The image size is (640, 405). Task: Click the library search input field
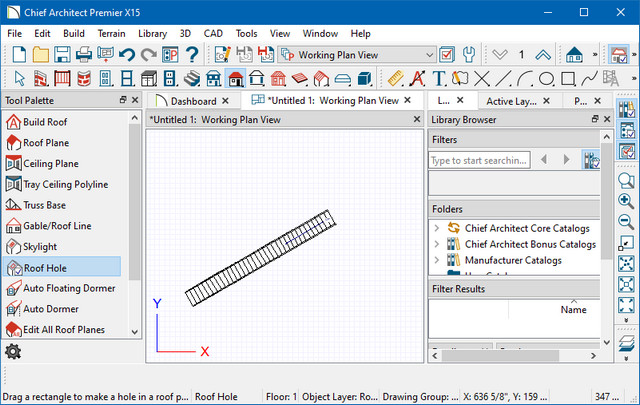click(478, 160)
